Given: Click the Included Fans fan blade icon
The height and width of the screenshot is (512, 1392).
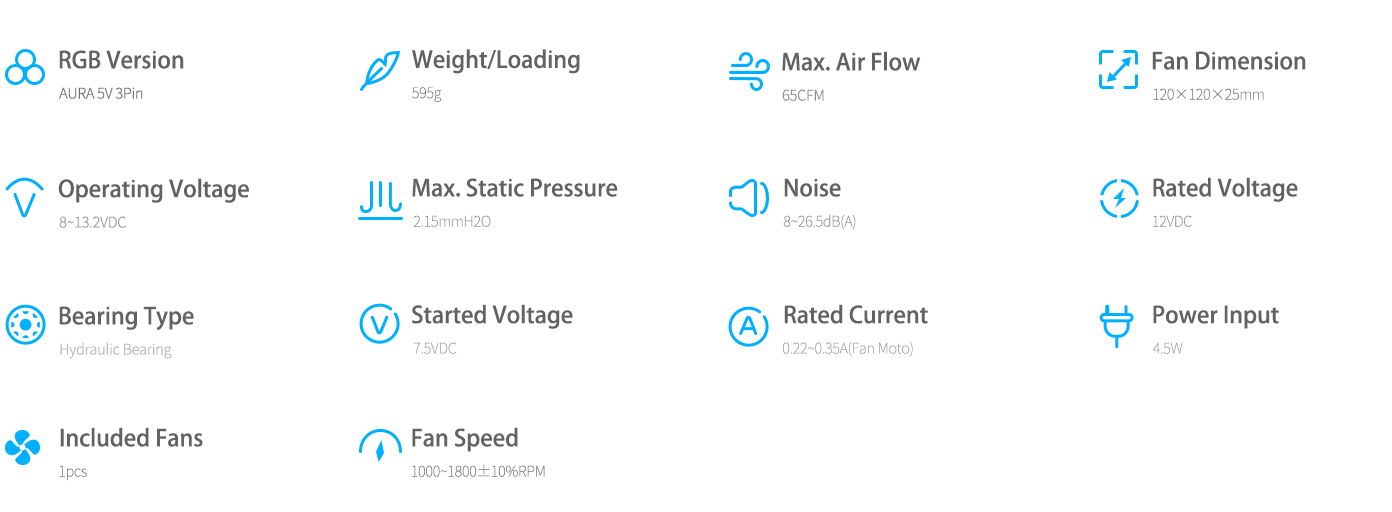Looking at the screenshot, I should (x=23, y=447).
